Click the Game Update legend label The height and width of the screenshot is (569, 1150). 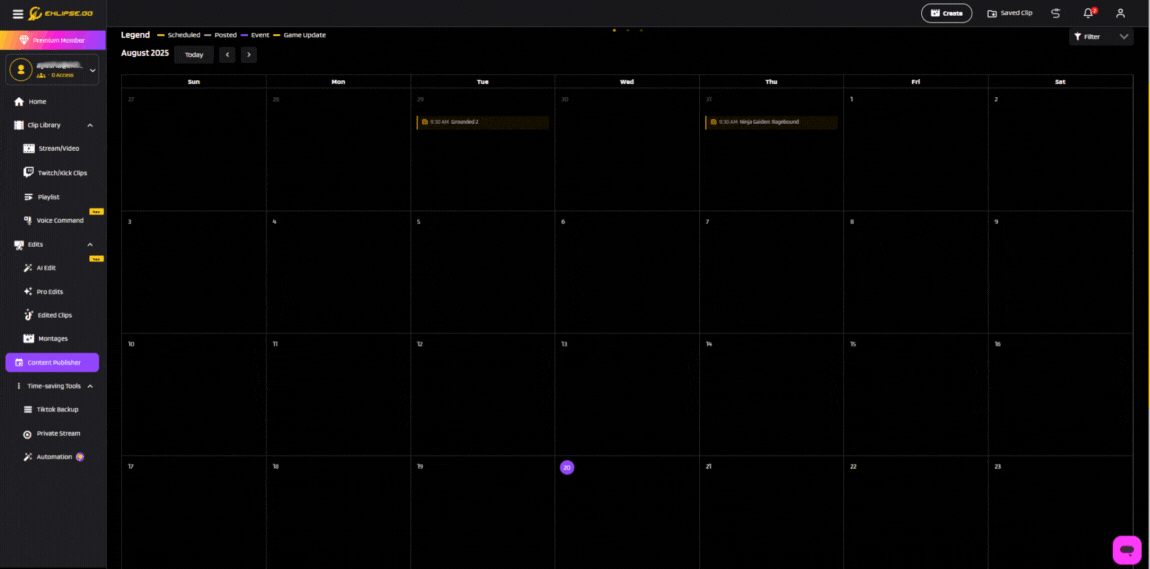click(x=304, y=35)
